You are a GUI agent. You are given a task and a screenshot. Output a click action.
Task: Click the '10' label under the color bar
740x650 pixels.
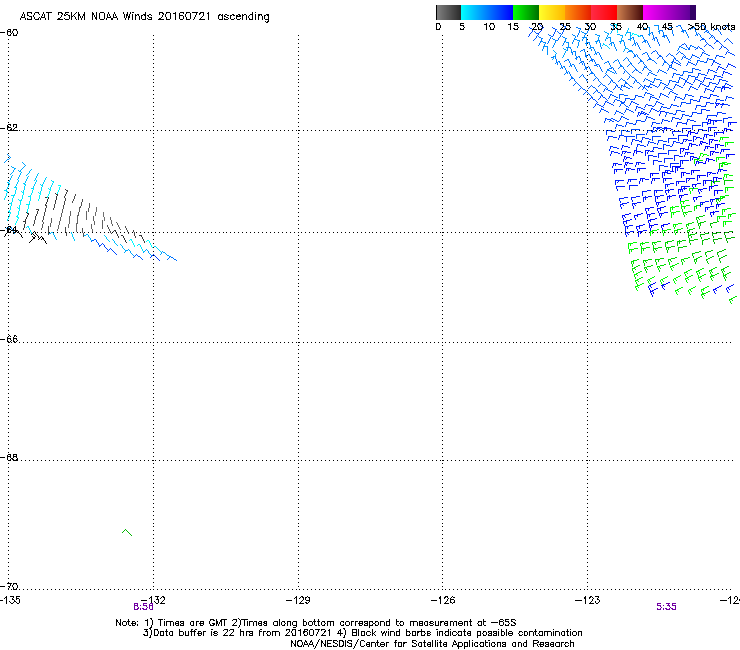(489, 27)
